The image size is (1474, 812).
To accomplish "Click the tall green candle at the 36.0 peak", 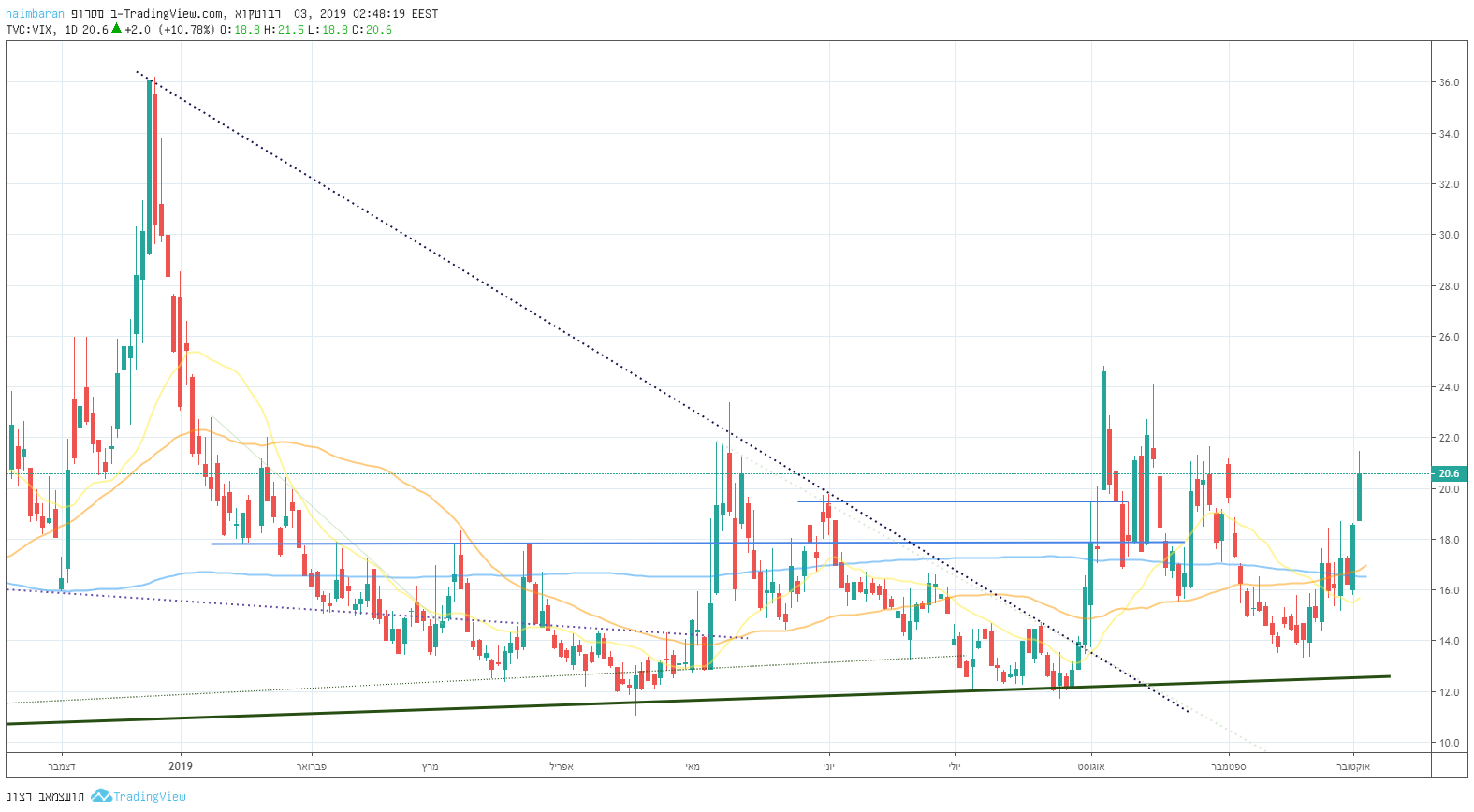I will (150, 167).
